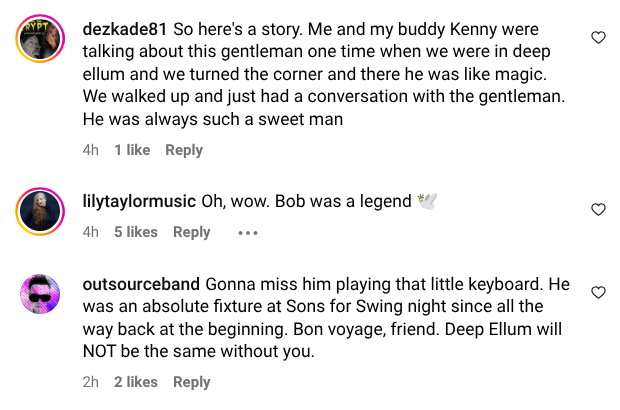View who liked dezkade81's comment (1 like)
The width and height of the screenshot is (620, 410).
click(132, 150)
